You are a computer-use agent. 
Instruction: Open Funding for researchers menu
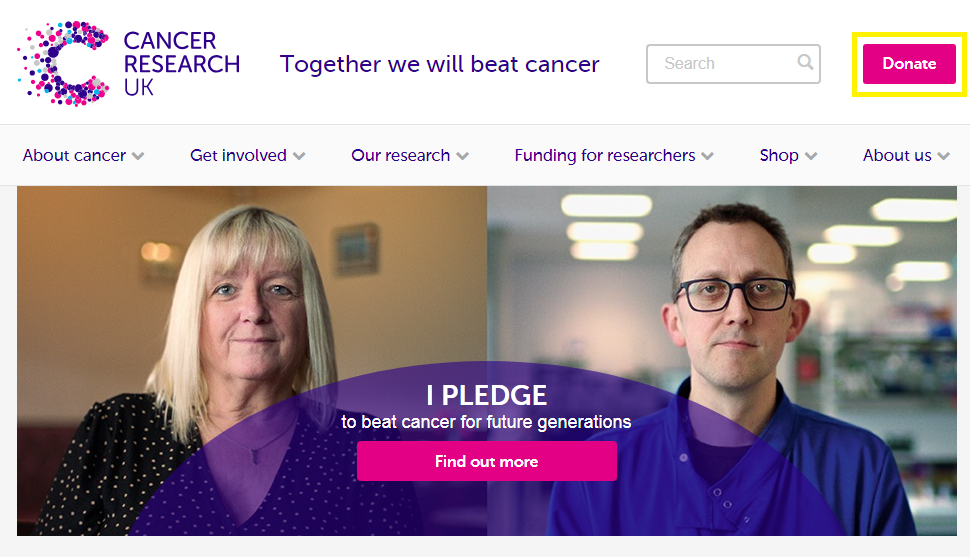point(605,155)
